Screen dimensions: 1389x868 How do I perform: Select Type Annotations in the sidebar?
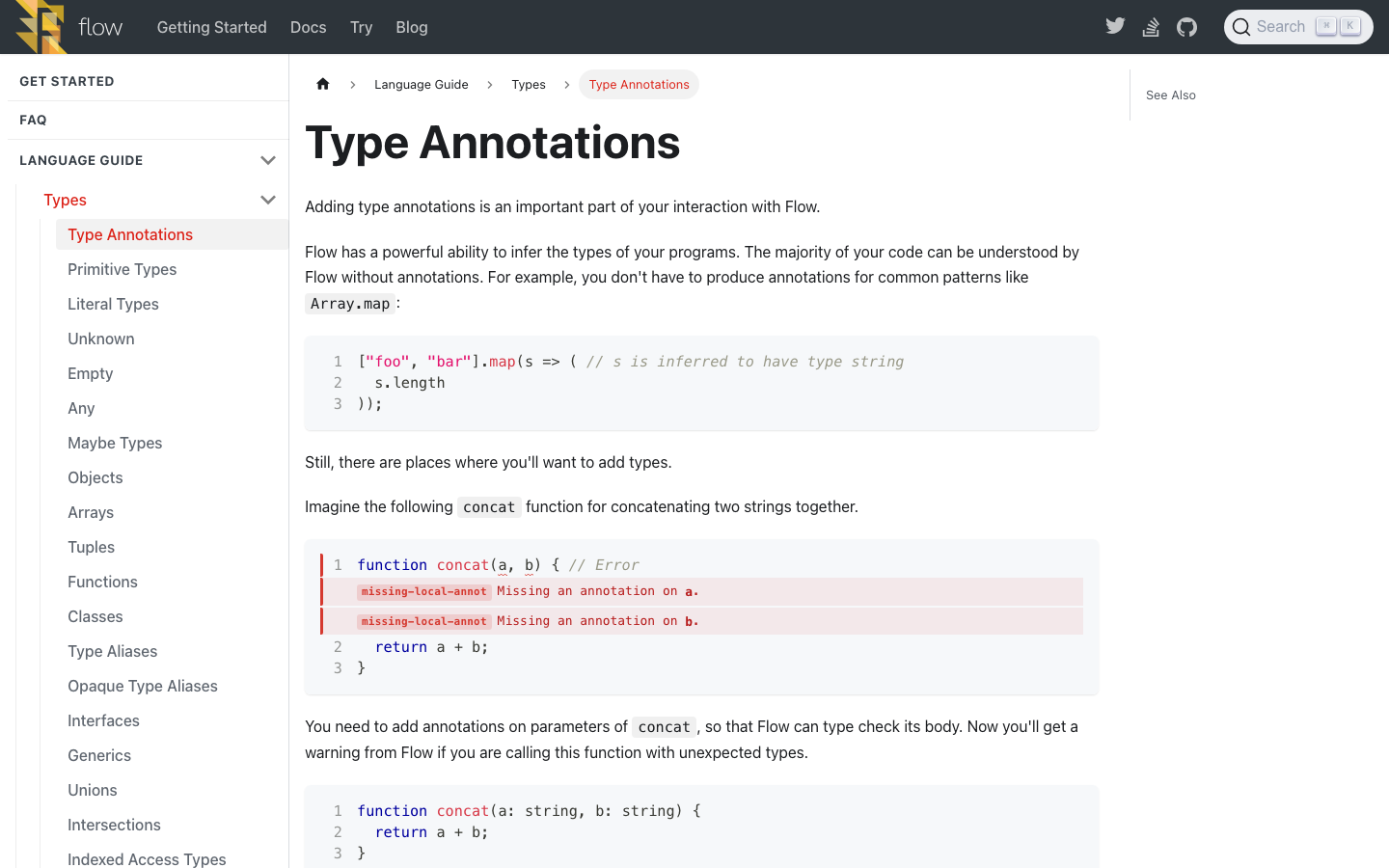point(172,234)
